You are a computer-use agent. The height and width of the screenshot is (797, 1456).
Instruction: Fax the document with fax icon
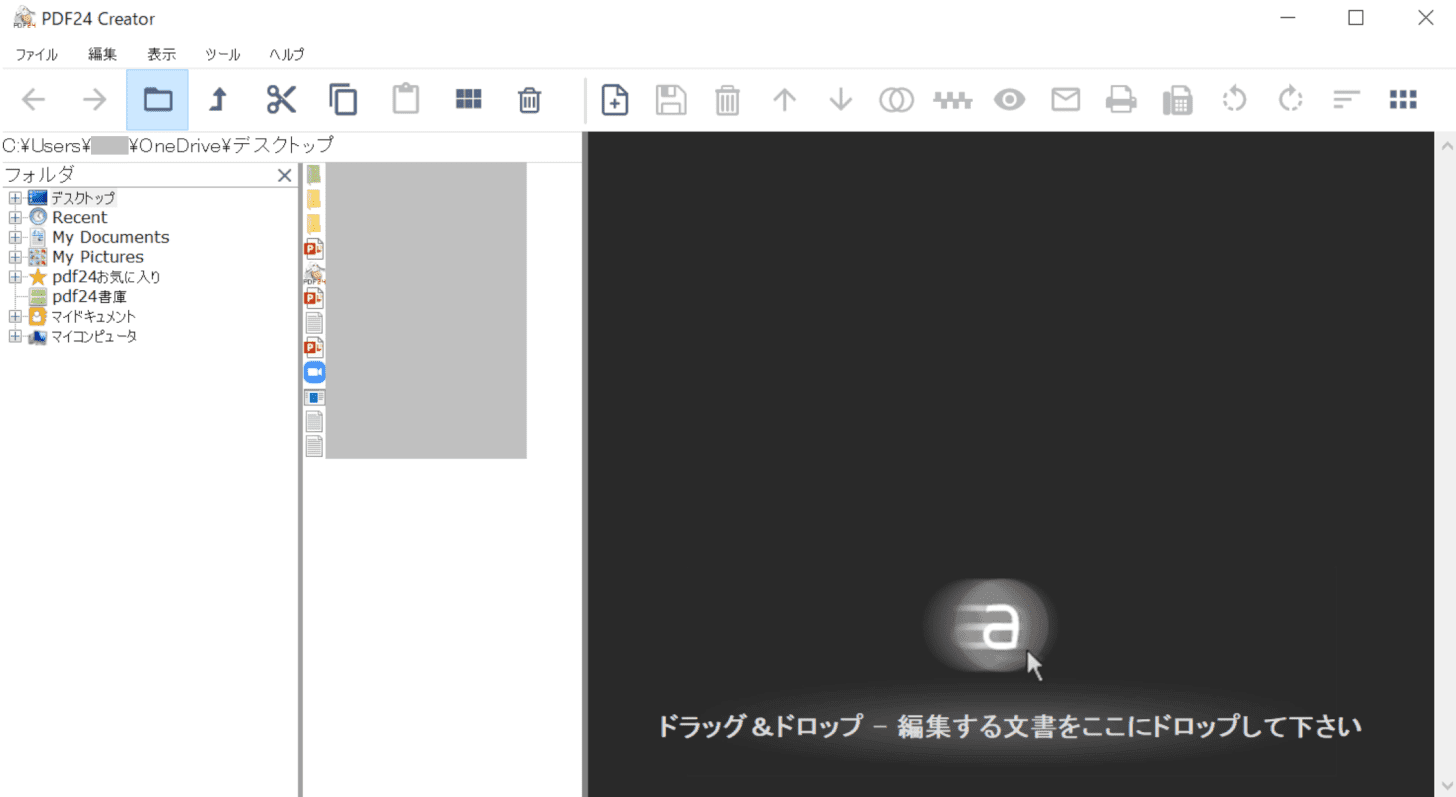click(x=1177, y=99)
